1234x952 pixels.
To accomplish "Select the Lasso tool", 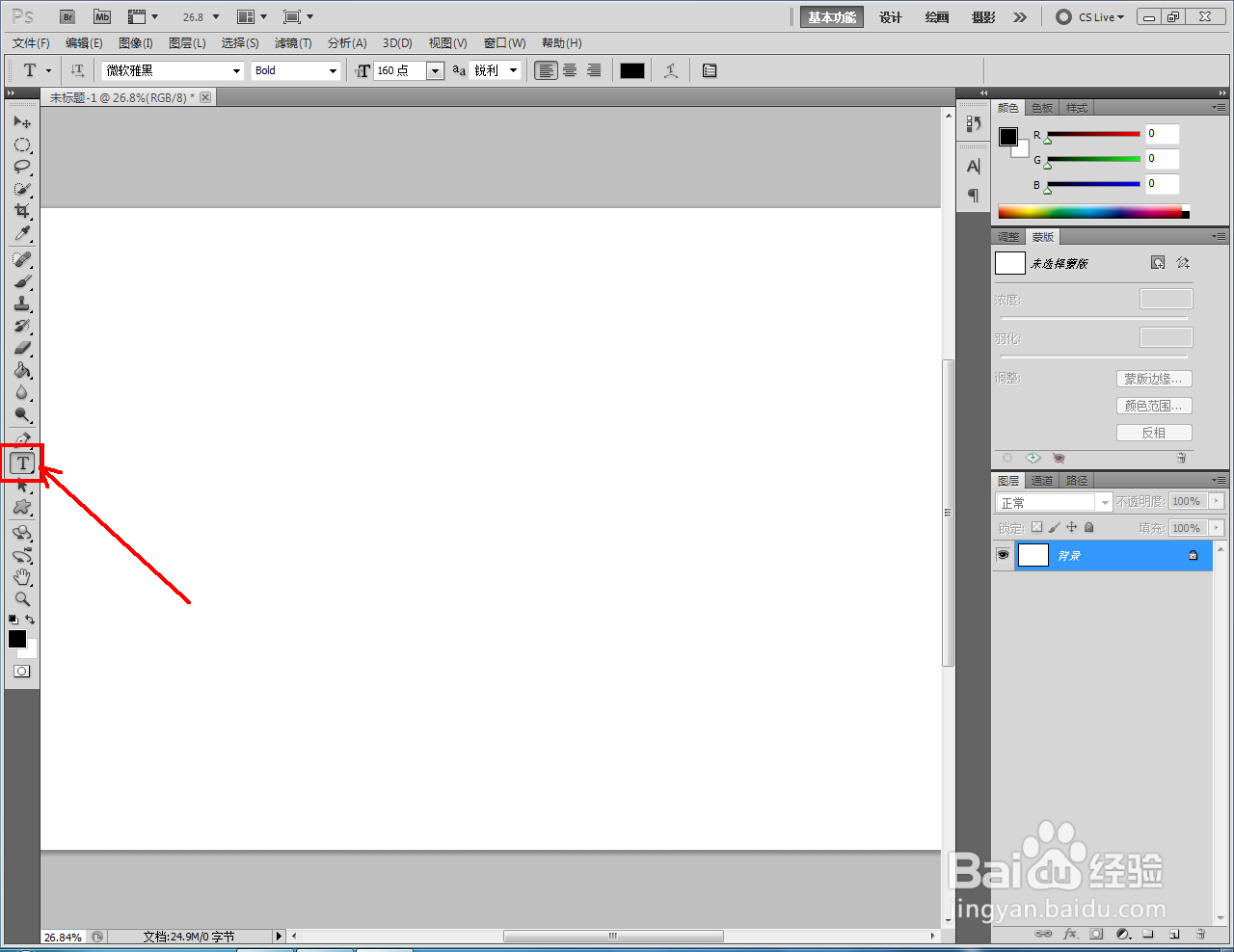I will point(22,167).
